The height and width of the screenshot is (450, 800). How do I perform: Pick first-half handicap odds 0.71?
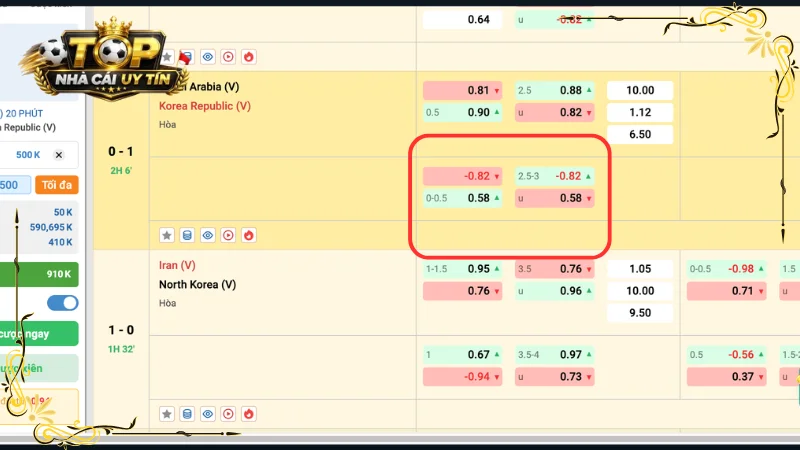coord(727,291)
